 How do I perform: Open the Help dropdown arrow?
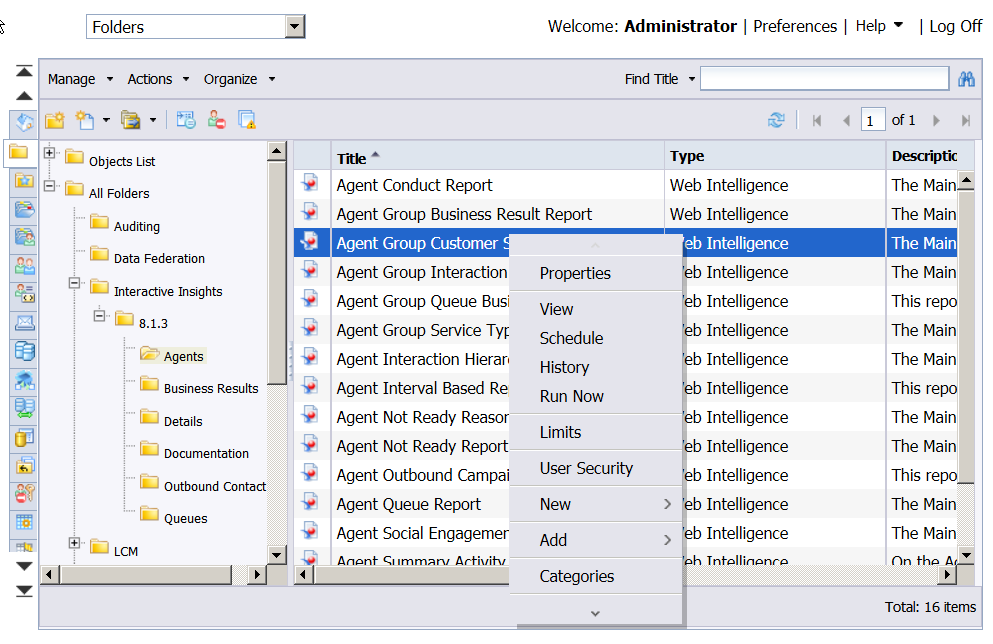(898, 25)
